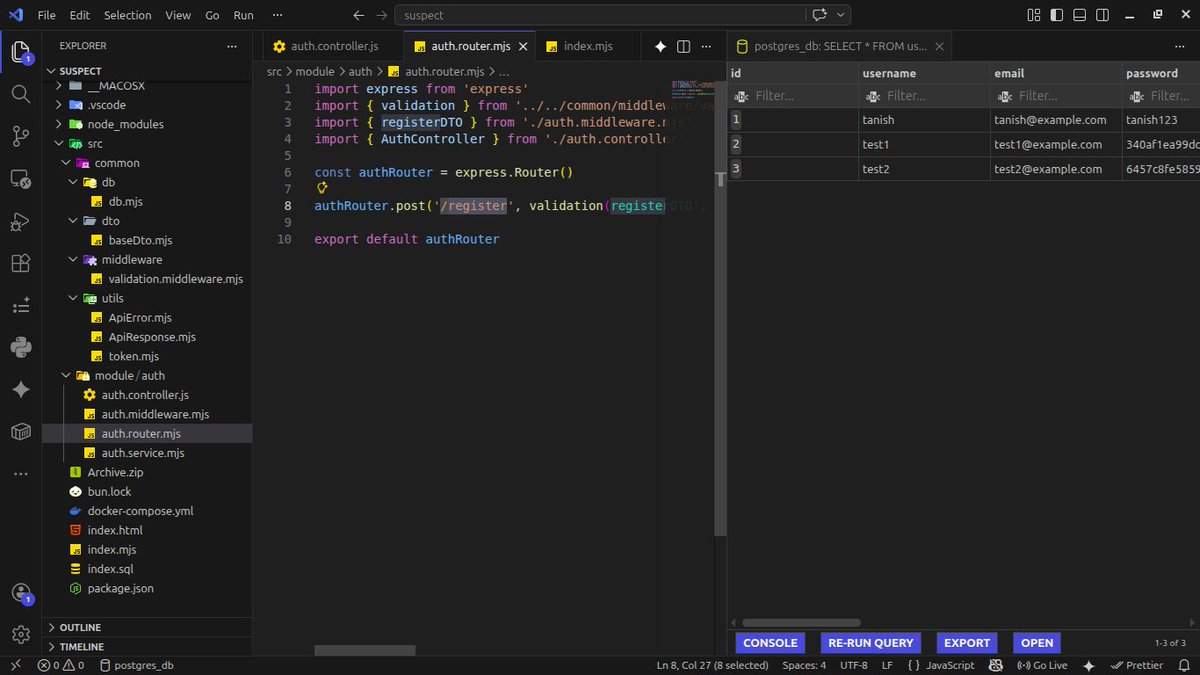Viewport: 1200px width, 675px height.
Task: Click the Explorer panel more actions ellipsis
Action: click(x=232, y=46)
